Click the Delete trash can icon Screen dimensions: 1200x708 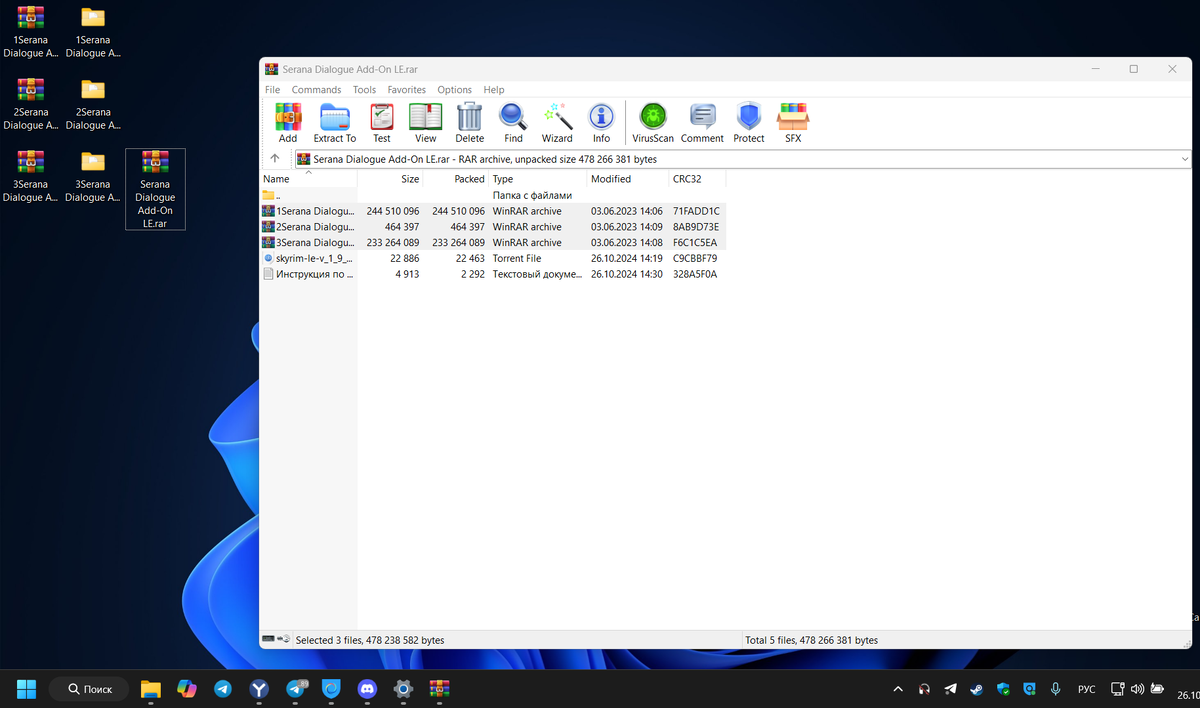(x=469, y=122)
